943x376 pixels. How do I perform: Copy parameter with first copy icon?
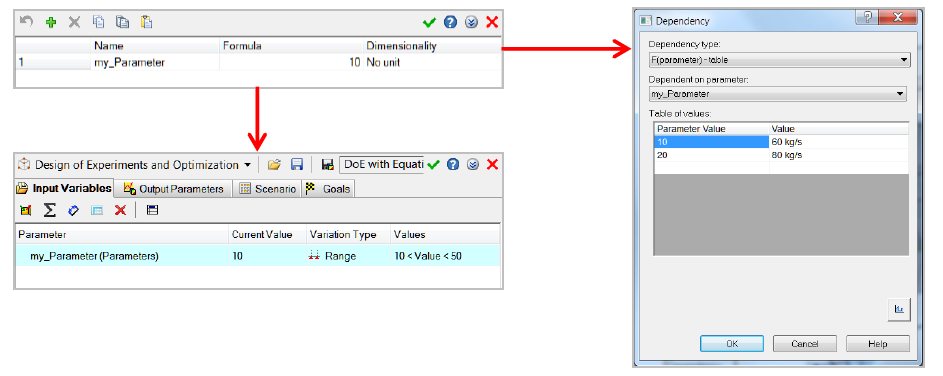98,22
